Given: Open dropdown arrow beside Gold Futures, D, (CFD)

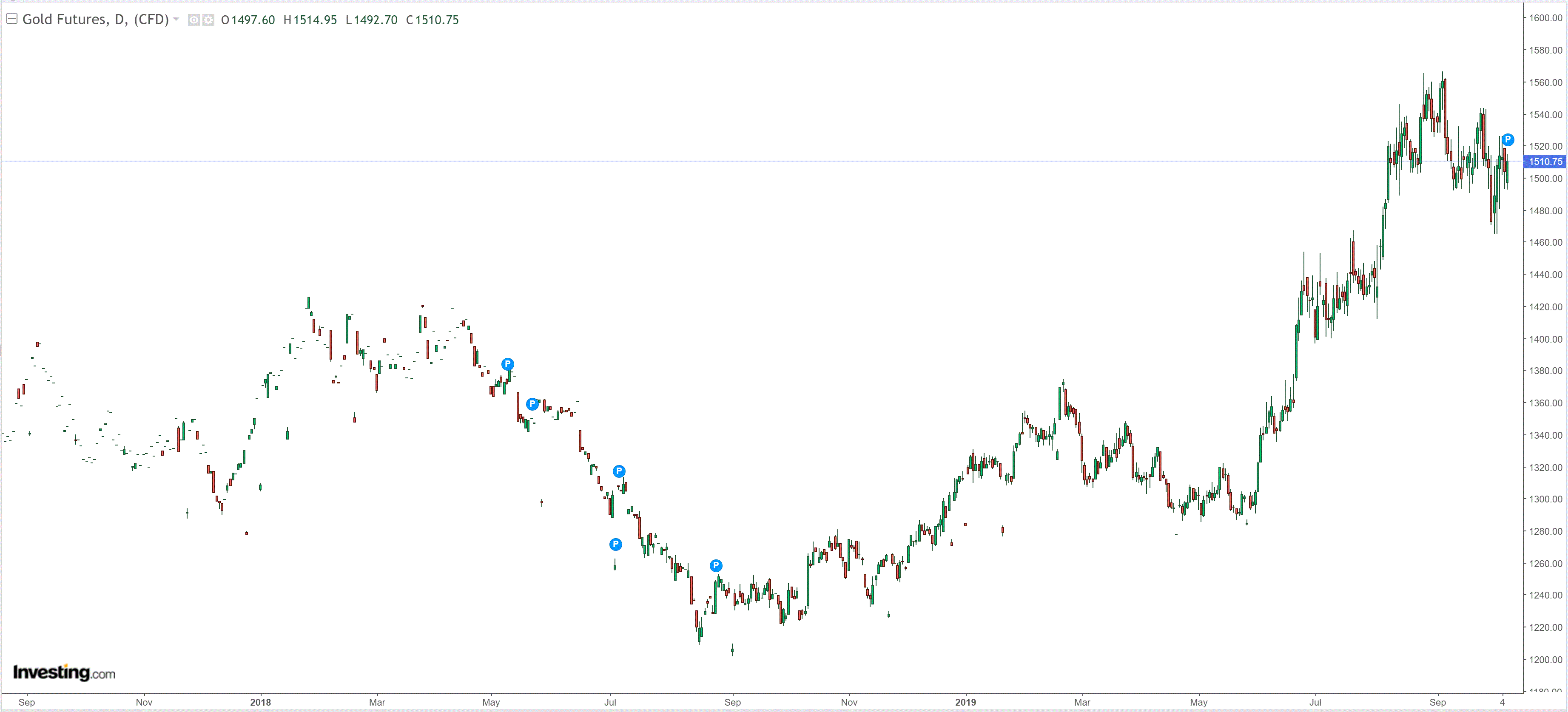Looking at the screenshot, I should (x=176, y=20).
